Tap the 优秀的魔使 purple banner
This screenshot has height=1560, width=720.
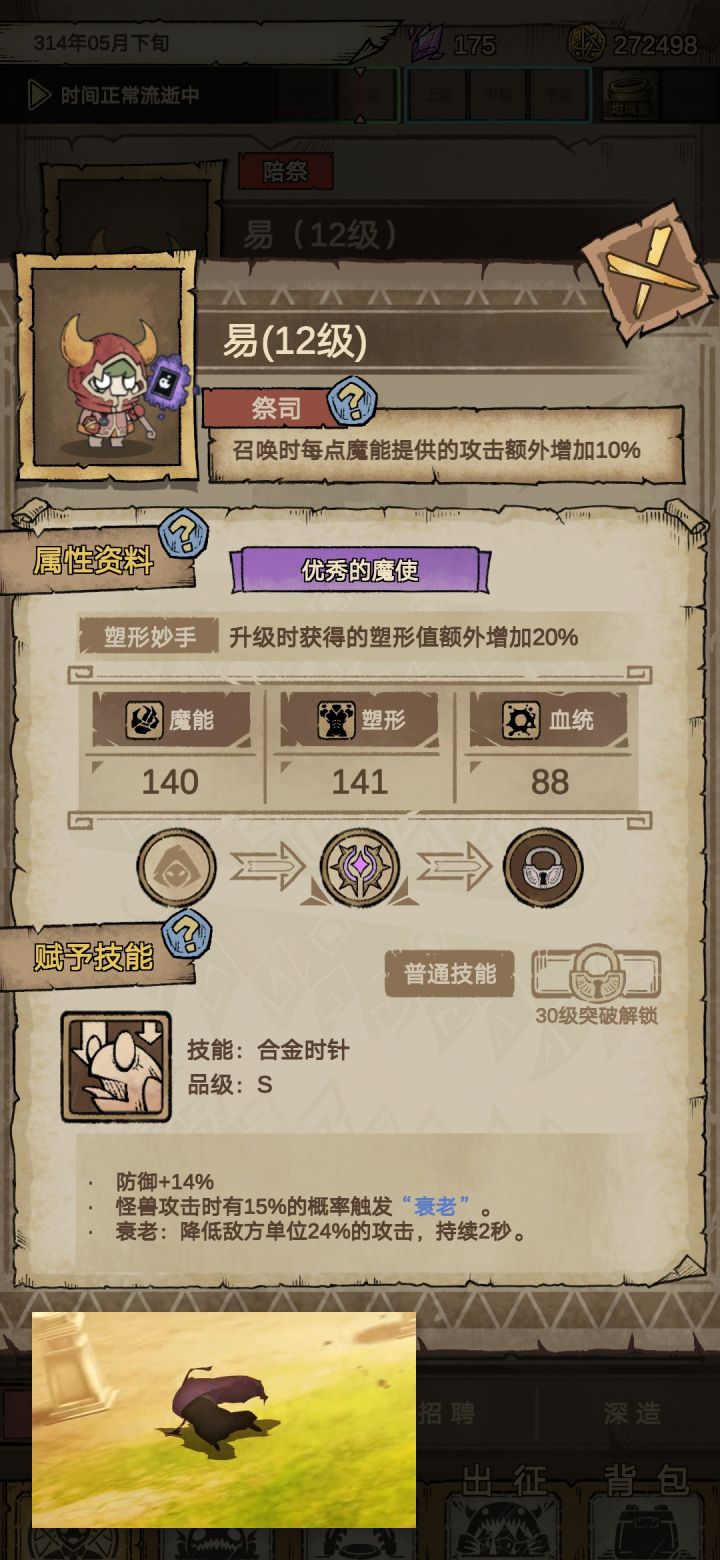[x=360, y=570]
